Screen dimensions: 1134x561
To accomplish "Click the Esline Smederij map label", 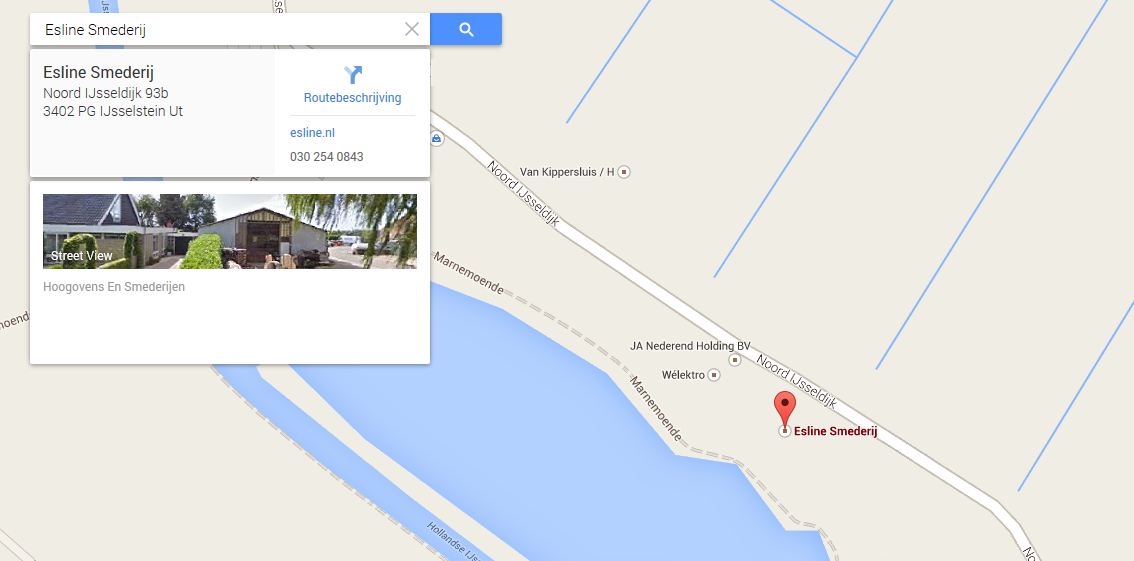I will pos(835,432).
